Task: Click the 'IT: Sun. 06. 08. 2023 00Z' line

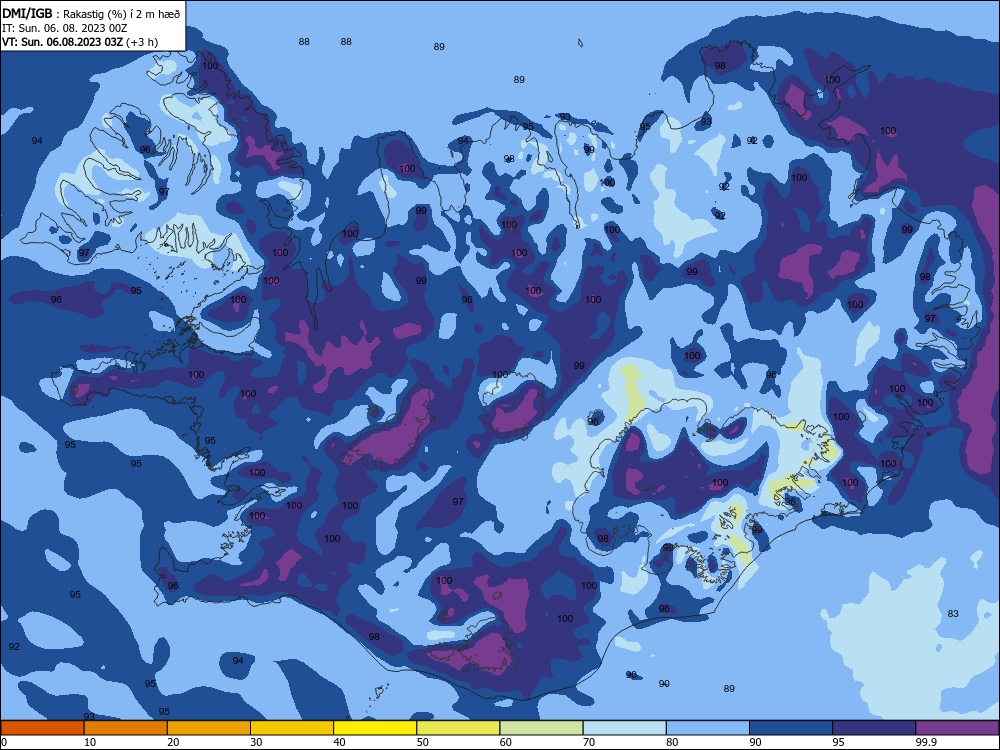Action: (x=64, y=28)
